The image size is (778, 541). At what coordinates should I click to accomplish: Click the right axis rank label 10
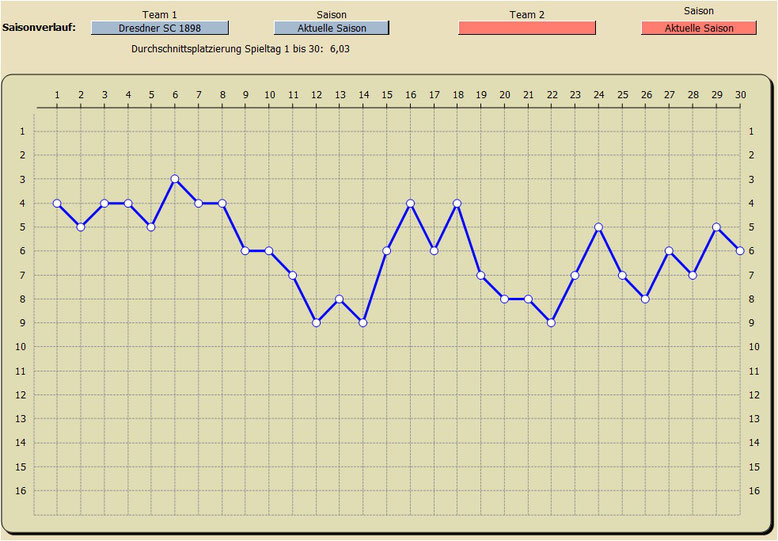point(754,346)
